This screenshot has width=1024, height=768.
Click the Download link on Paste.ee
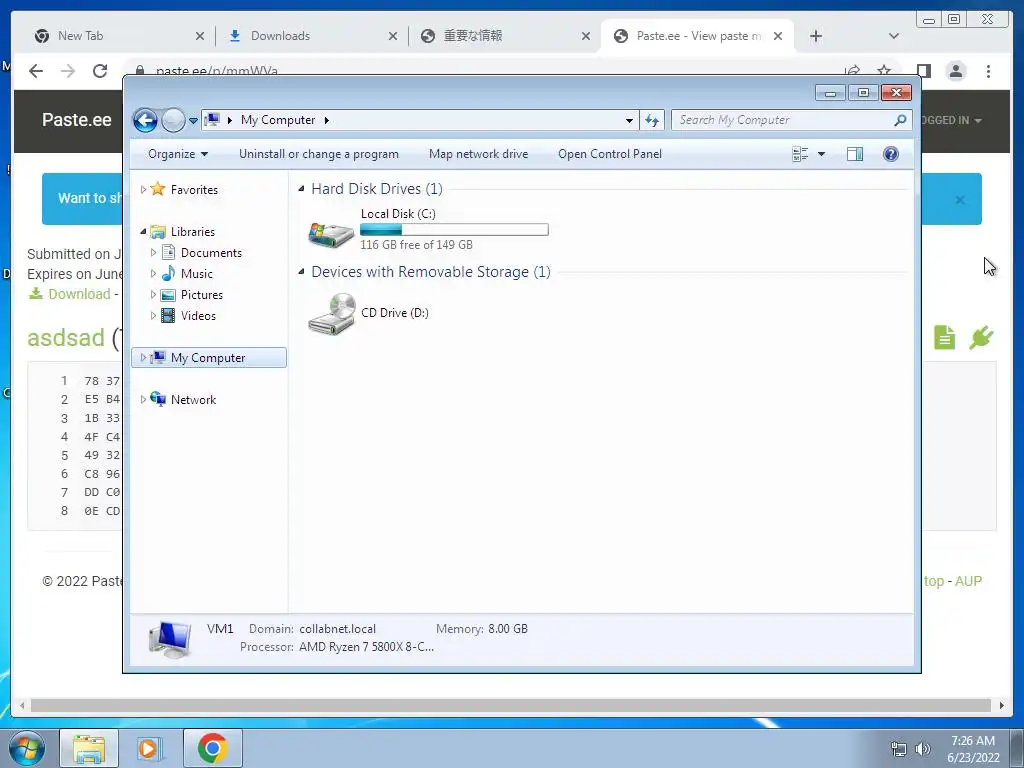[x=79, y=294]
